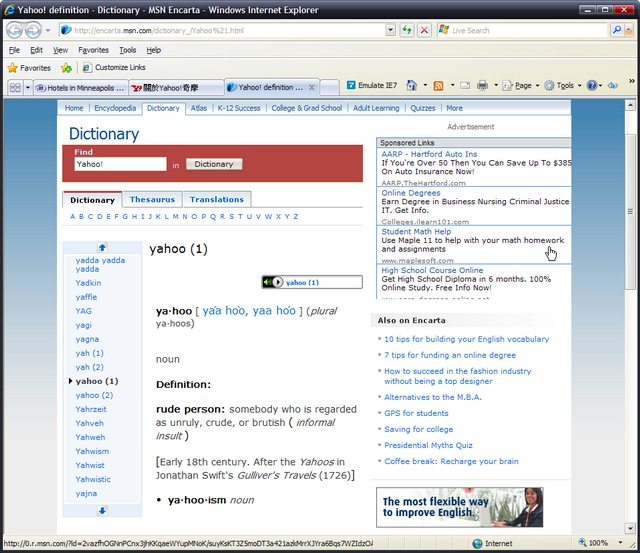Click the RSS Feeds orange icon
The height and width of the screenshot is (553, 640).
(438, 85)
